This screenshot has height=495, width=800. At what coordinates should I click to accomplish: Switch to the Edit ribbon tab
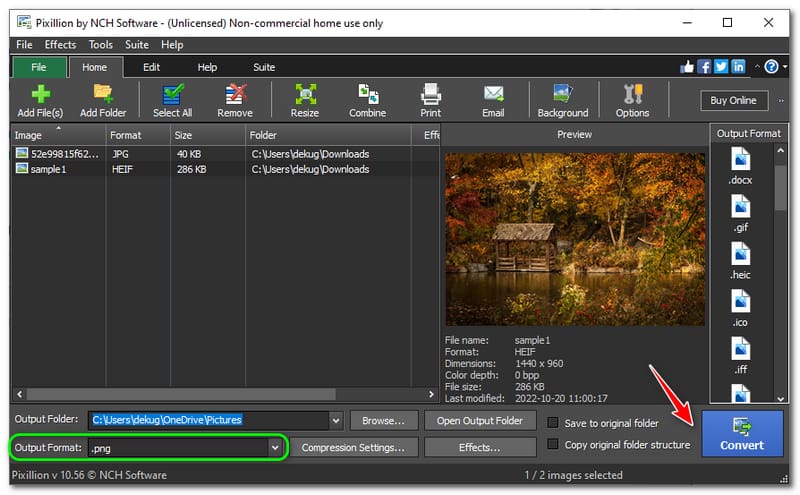[151, 67]
